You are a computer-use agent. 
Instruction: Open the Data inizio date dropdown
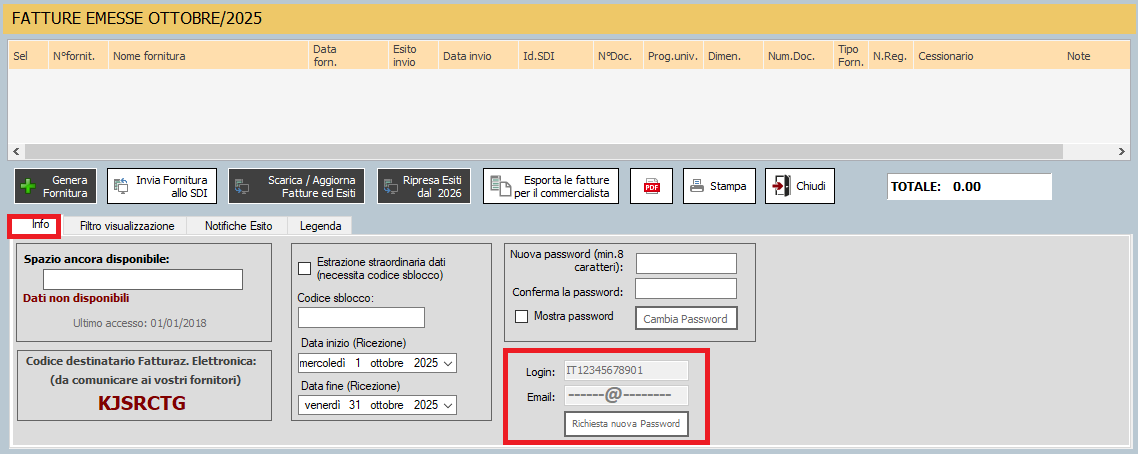[447, 363]
